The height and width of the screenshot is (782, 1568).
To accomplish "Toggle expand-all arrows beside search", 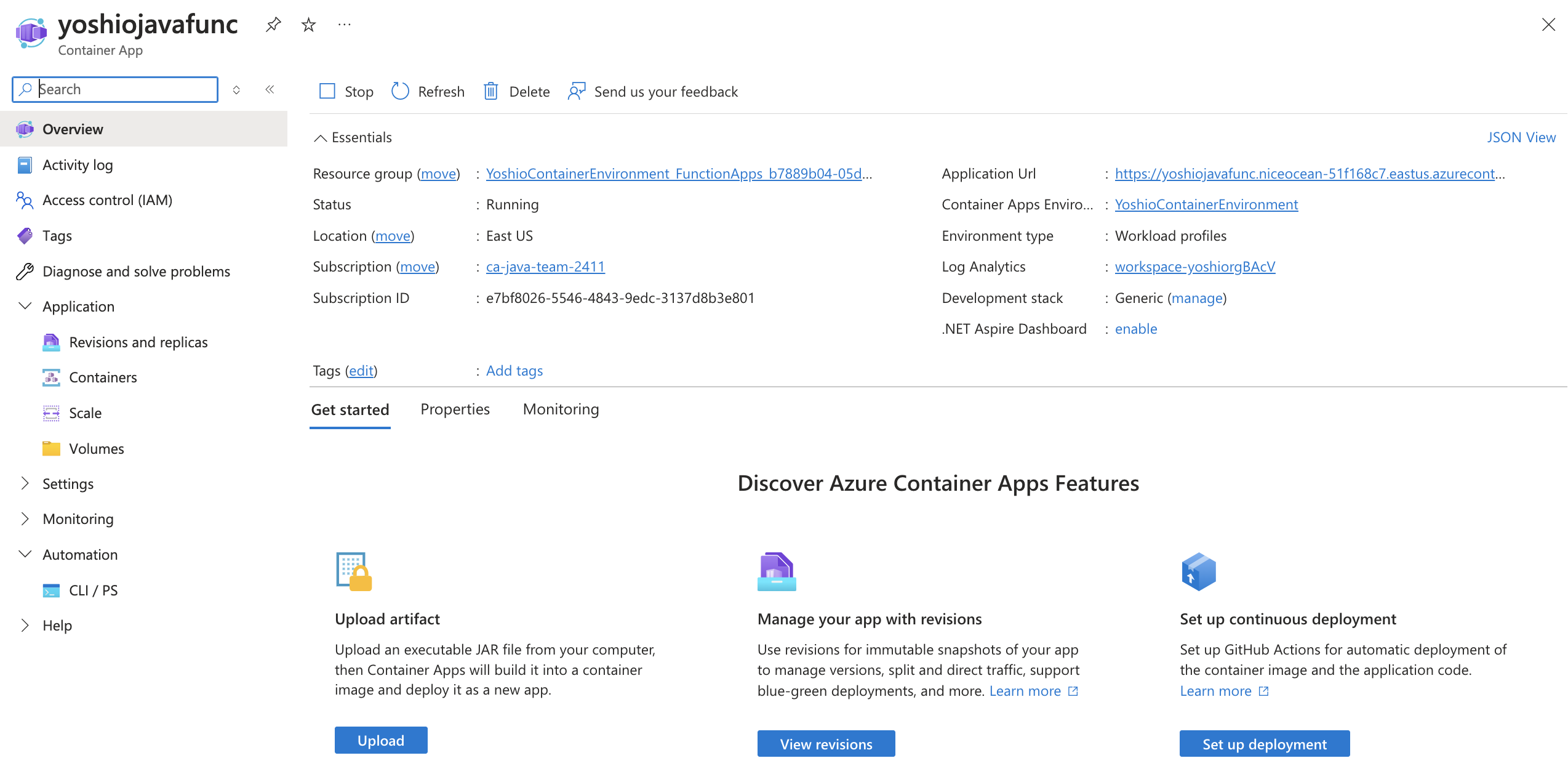I will coord(236,90).
